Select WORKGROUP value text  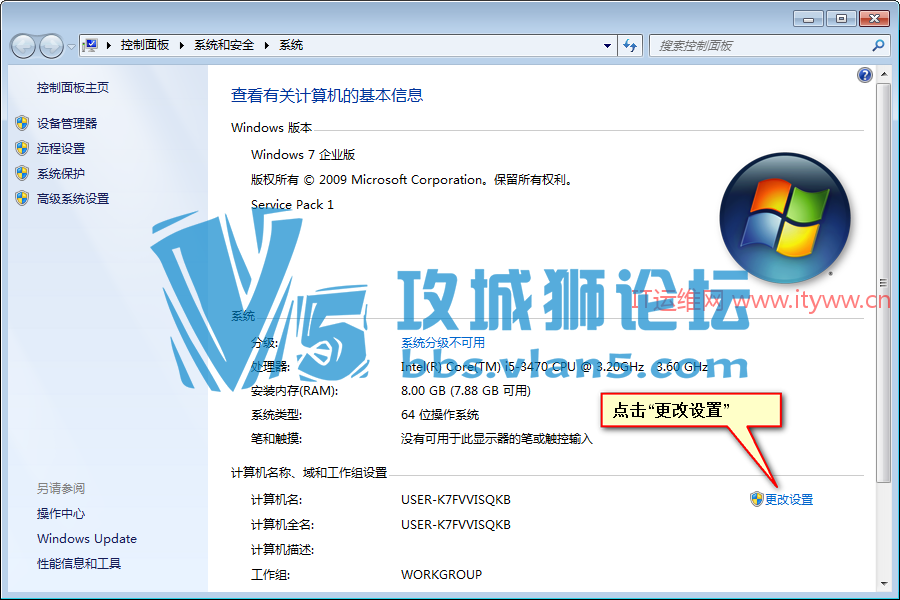click(441, 574)
